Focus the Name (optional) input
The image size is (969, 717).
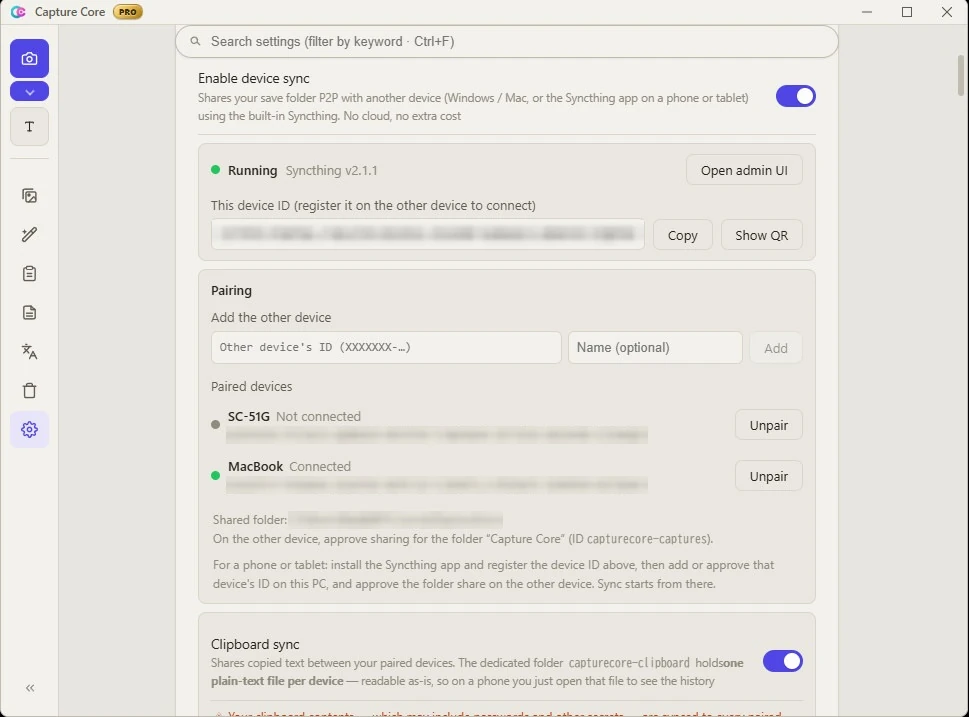point(655,347)
